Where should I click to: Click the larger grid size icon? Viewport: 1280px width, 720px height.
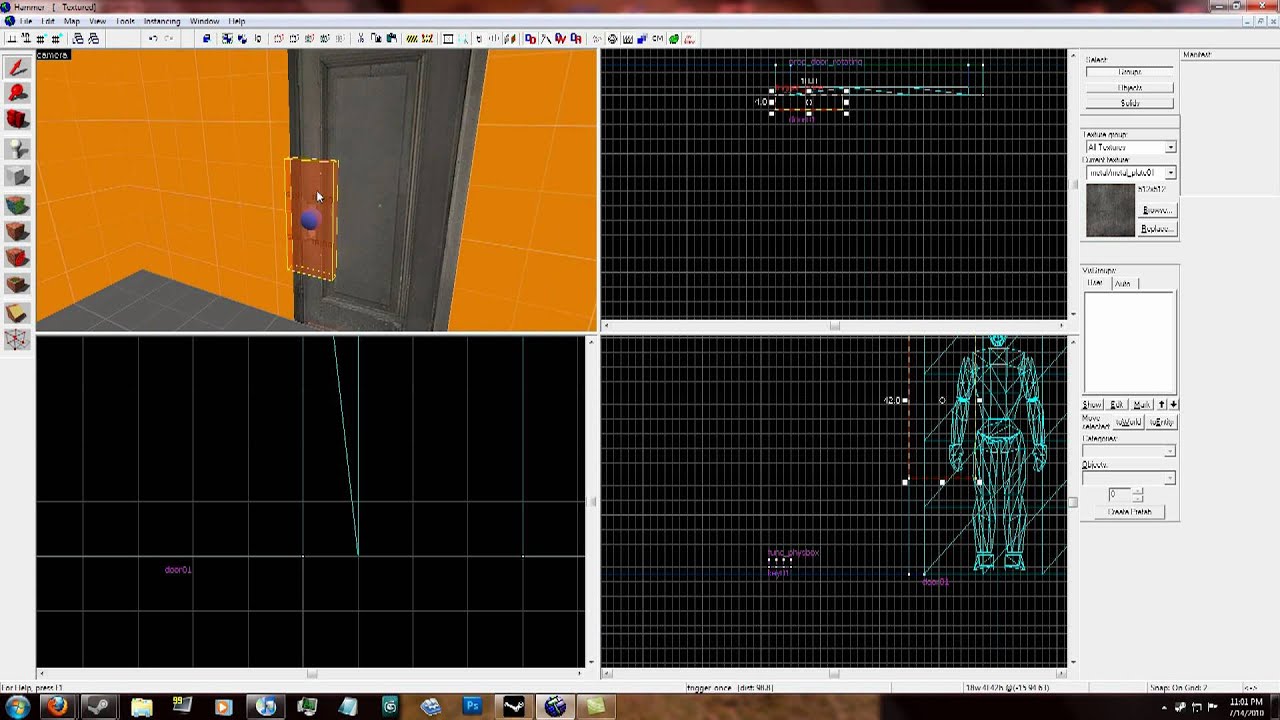coord(55,39)
